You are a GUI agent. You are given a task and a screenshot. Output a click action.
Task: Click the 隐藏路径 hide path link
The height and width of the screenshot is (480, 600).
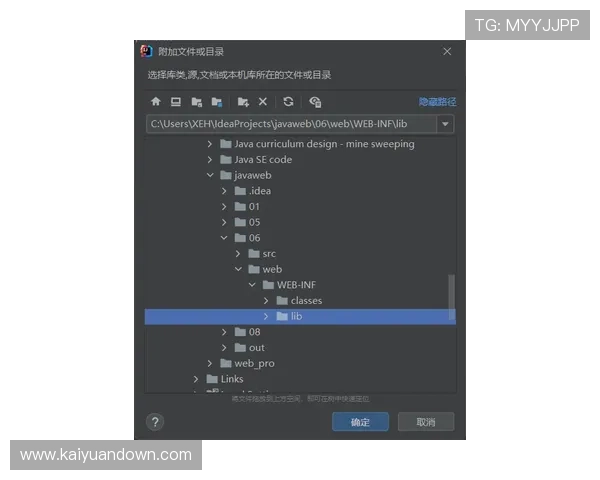pos(437,102)
